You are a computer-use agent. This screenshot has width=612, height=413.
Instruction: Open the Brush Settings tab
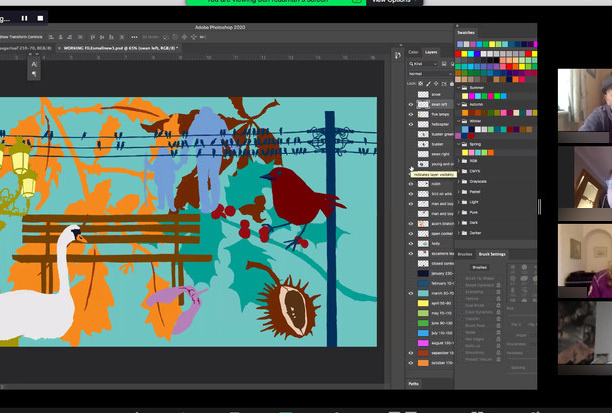click(490, 254)
